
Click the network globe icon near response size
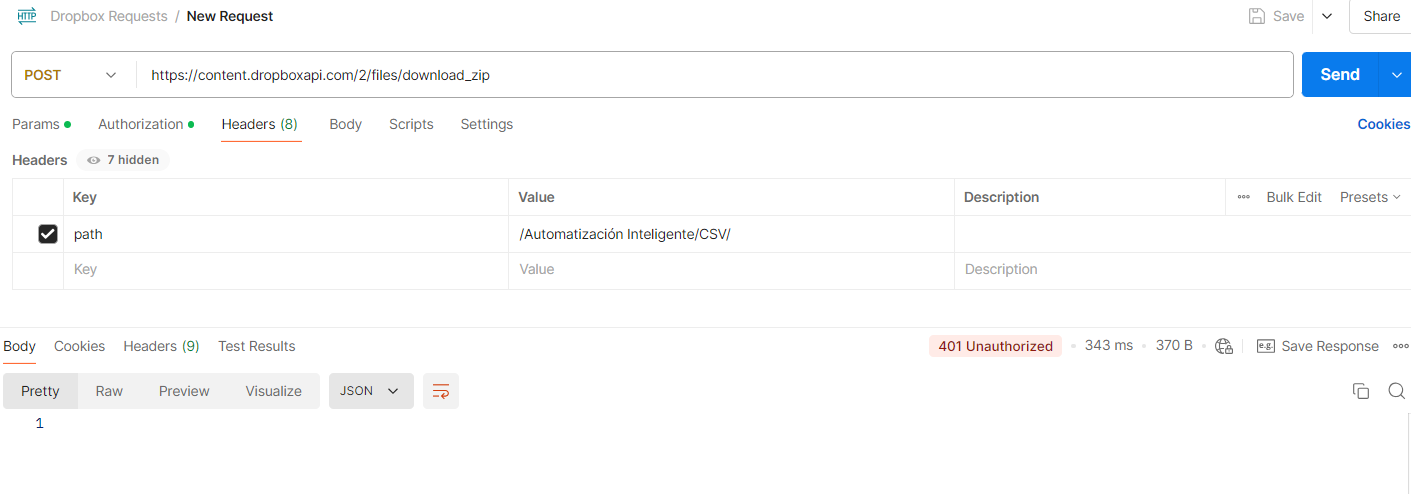pyautogui.click(x=1224, y=346)
